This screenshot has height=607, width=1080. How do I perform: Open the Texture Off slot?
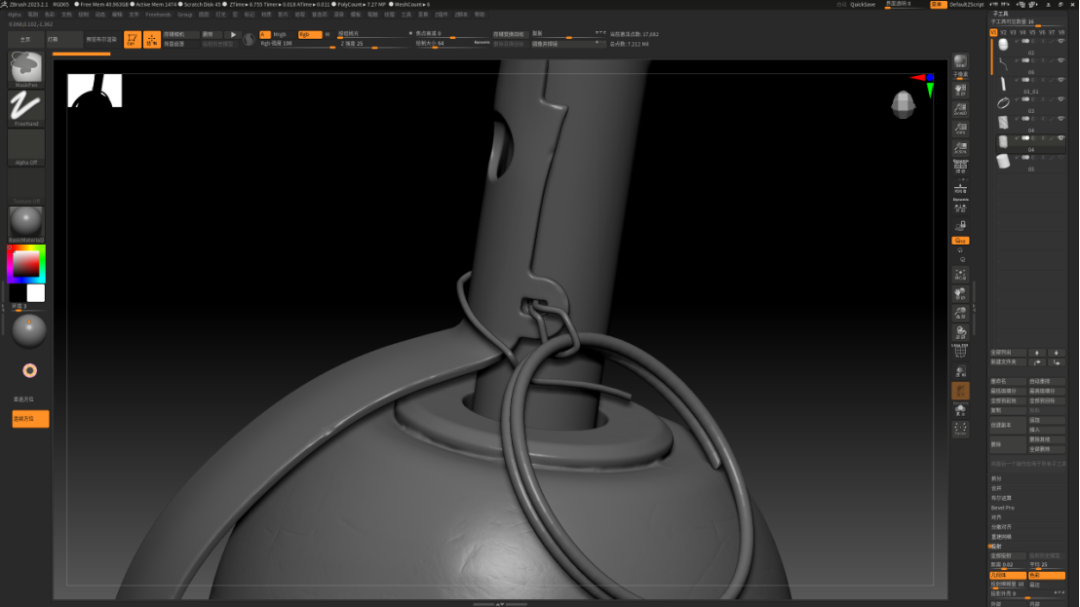(x=26, y=185)
